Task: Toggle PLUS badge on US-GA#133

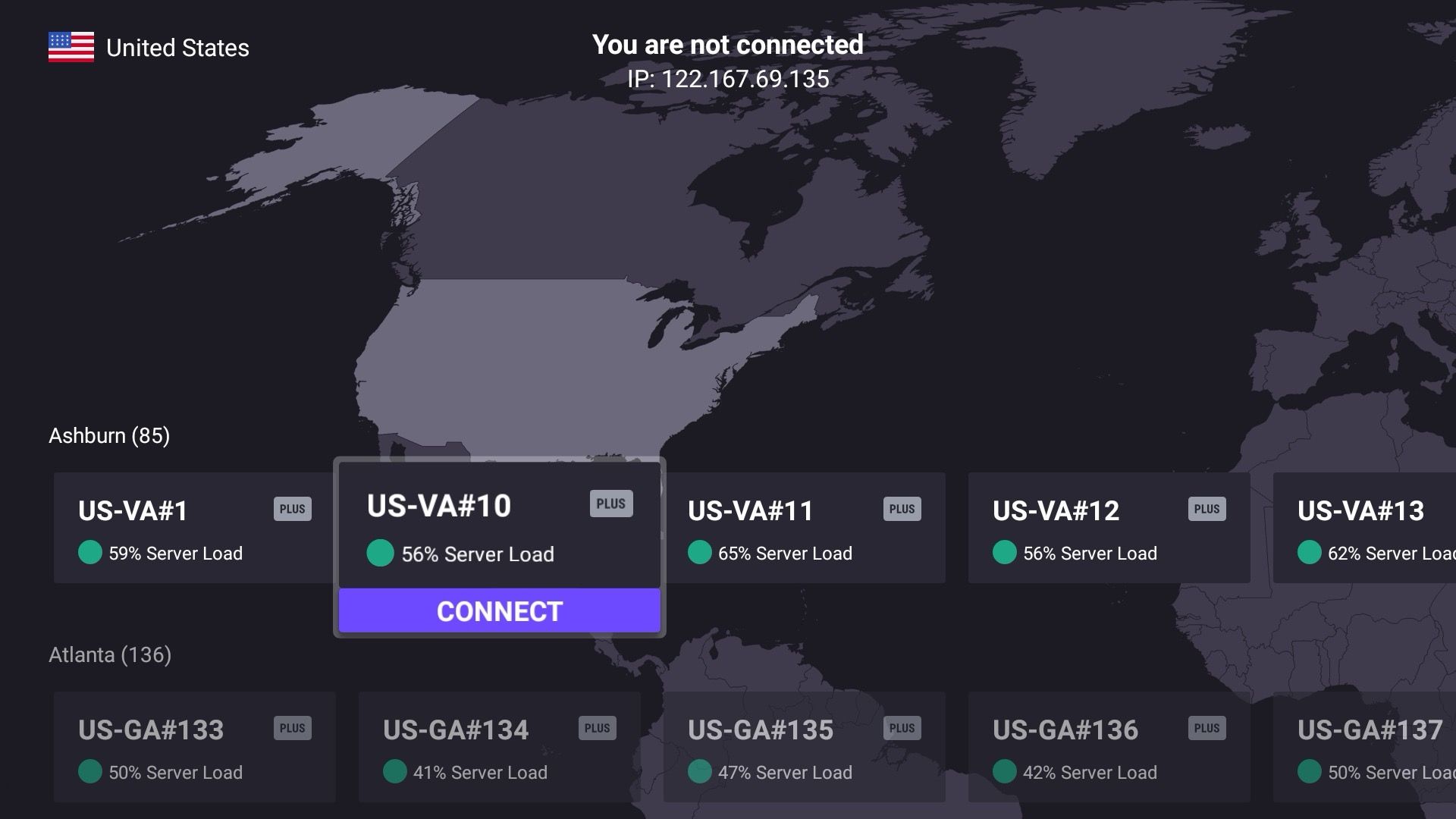Action: coord(294,728)
